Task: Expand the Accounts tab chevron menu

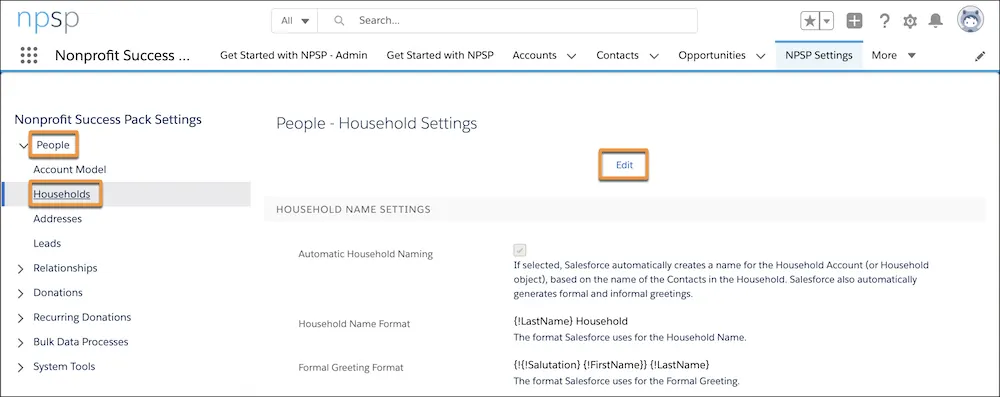Action: coord(571,56)
